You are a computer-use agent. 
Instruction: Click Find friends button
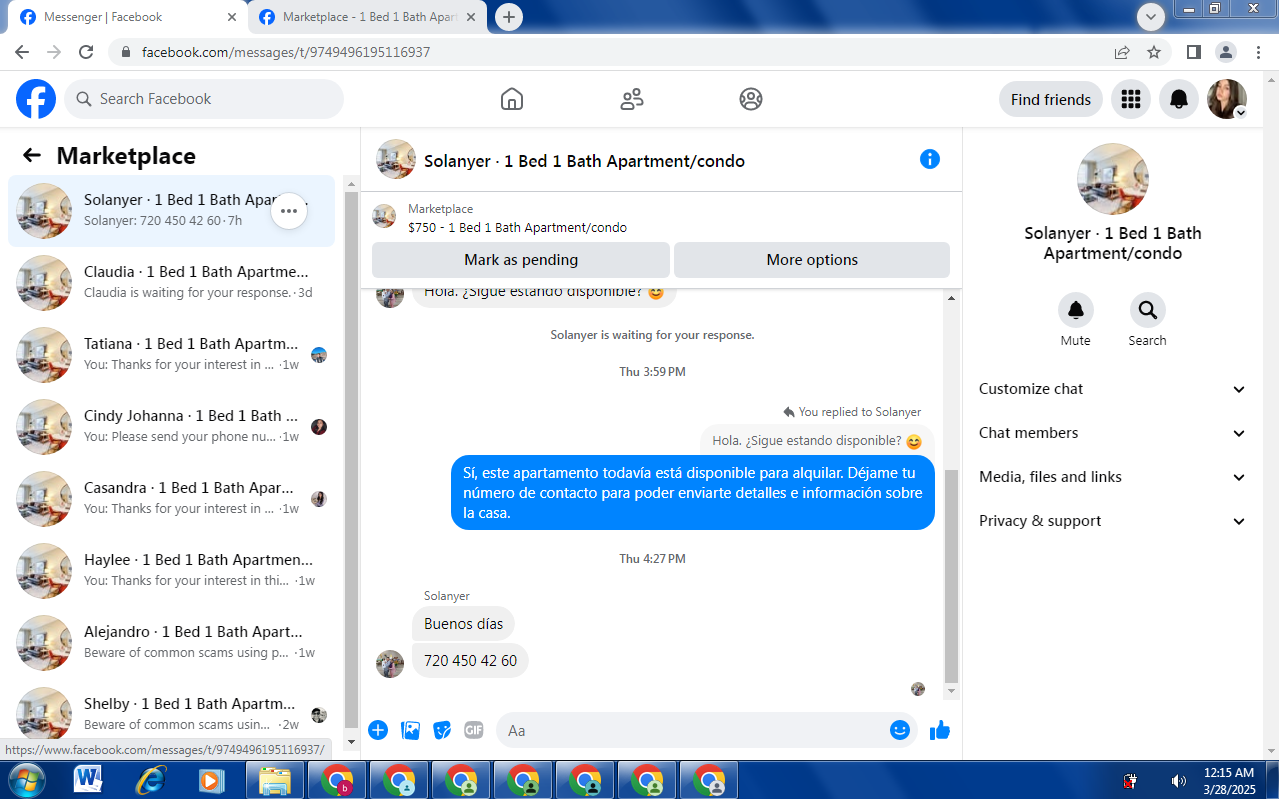1051,99
